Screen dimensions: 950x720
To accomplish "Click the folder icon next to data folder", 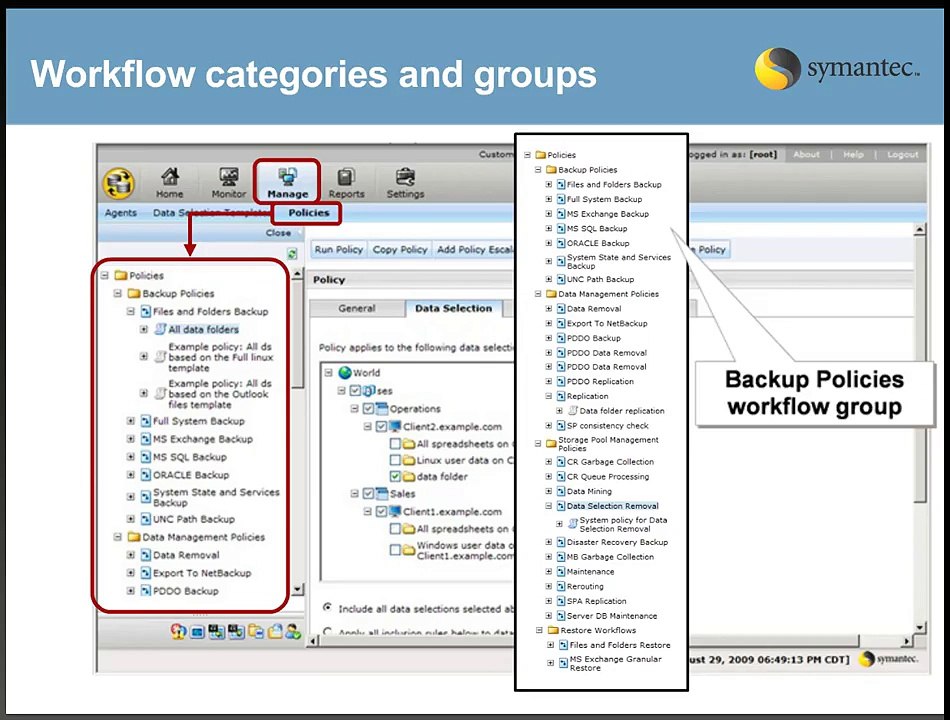I will pyautogui.click(x=409, y=476).
